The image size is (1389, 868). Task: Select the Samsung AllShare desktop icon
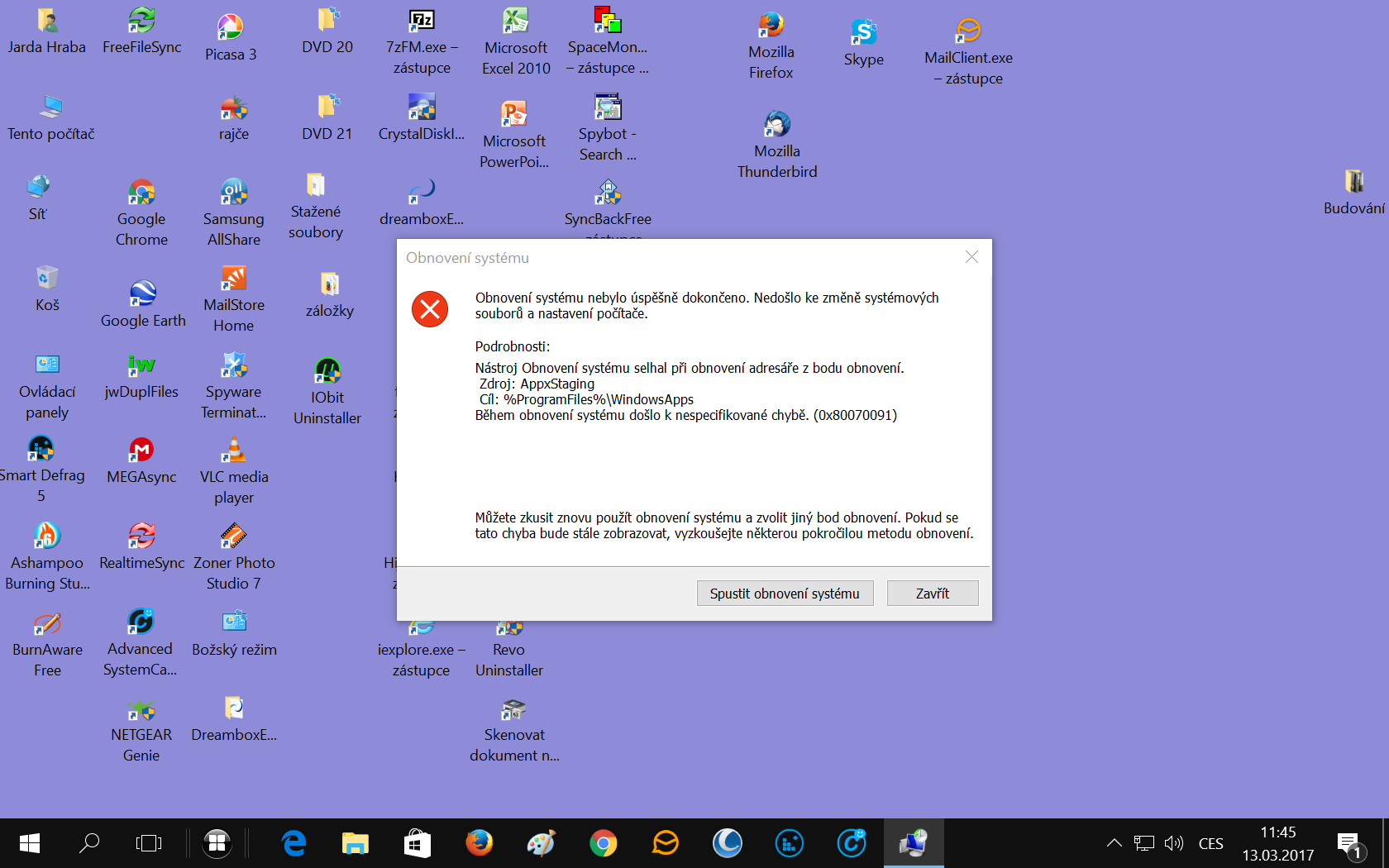pos(234,213)
